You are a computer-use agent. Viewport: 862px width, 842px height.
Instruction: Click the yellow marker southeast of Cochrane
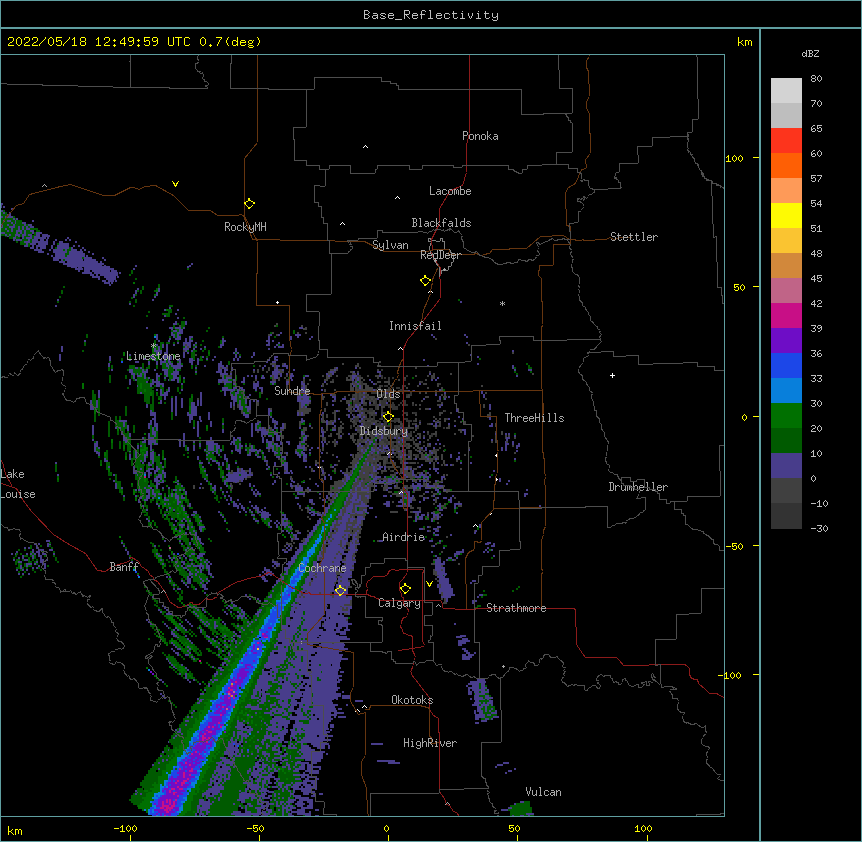[x=340, y=590]
